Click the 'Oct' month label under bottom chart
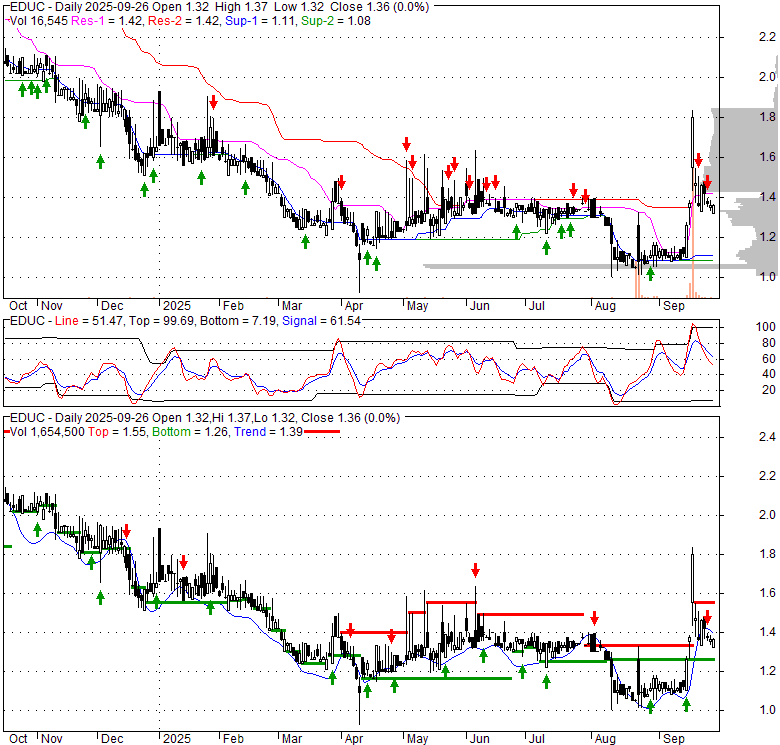Screen dimensions: 780x745 (18, 739)
